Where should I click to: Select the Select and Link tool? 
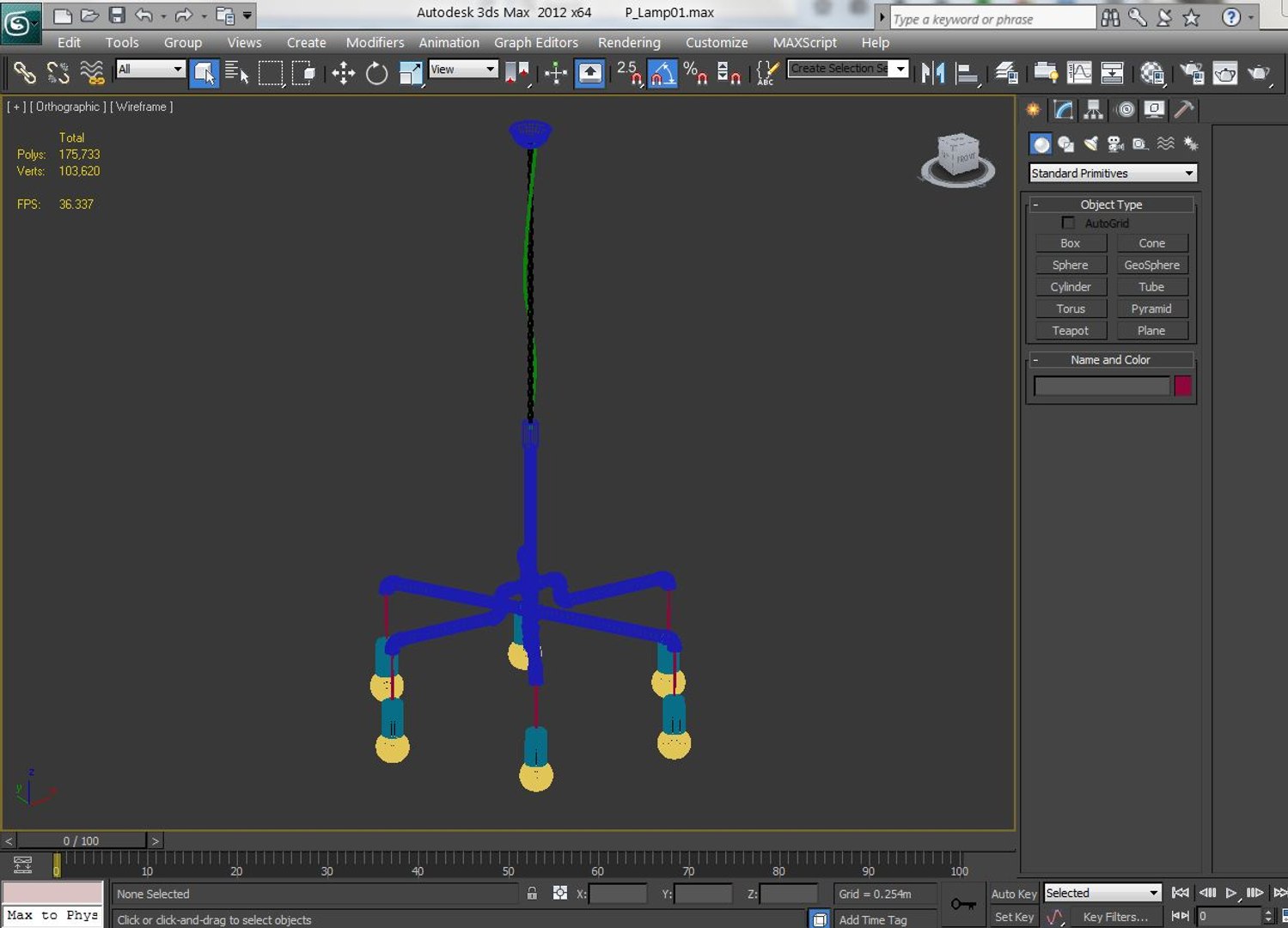[24, 73]
